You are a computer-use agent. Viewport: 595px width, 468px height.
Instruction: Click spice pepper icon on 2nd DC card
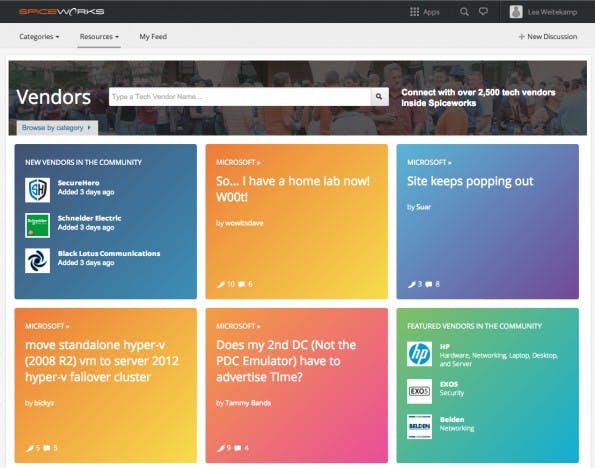coord(220,448)
